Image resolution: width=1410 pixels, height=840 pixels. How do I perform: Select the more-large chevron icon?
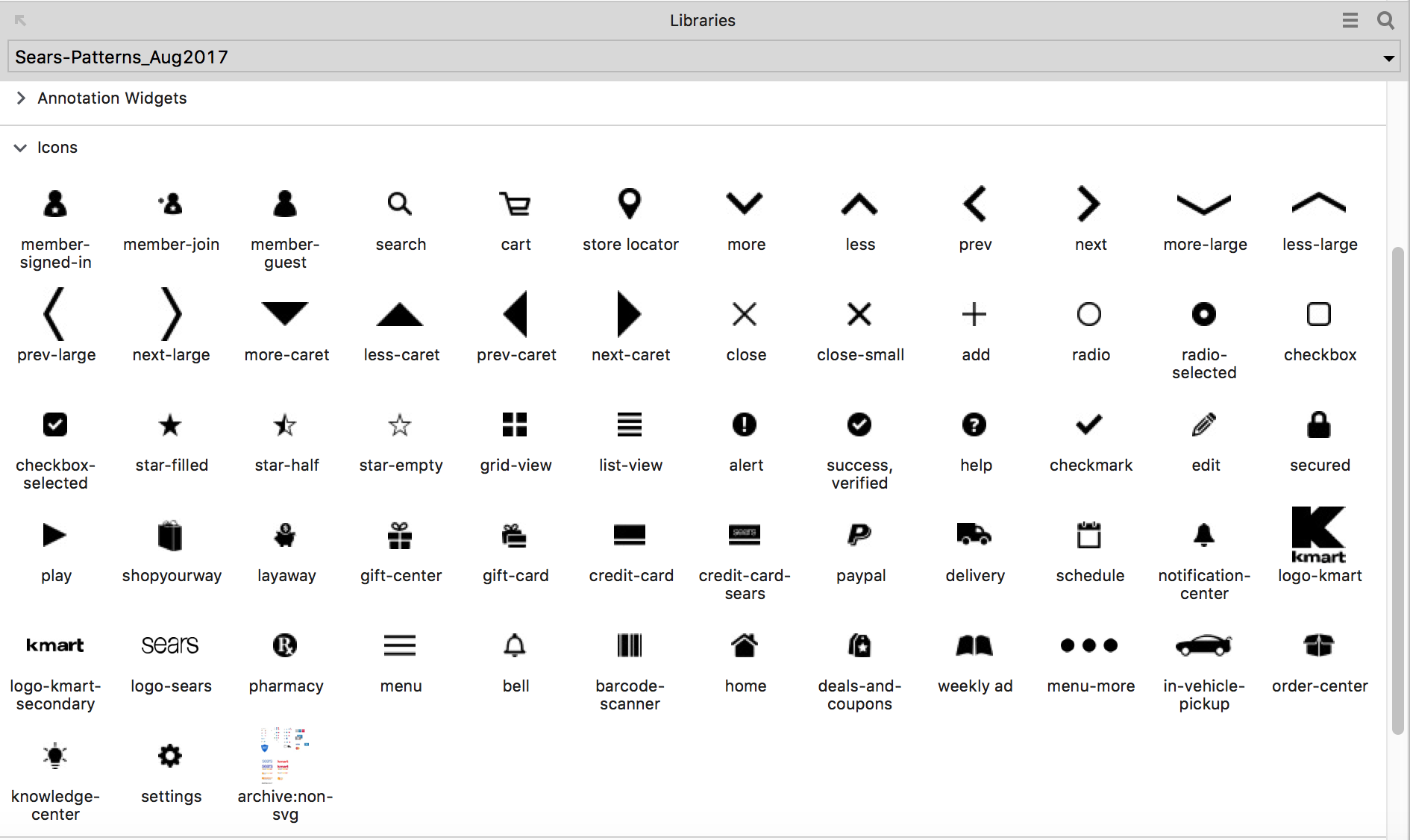1204,204
